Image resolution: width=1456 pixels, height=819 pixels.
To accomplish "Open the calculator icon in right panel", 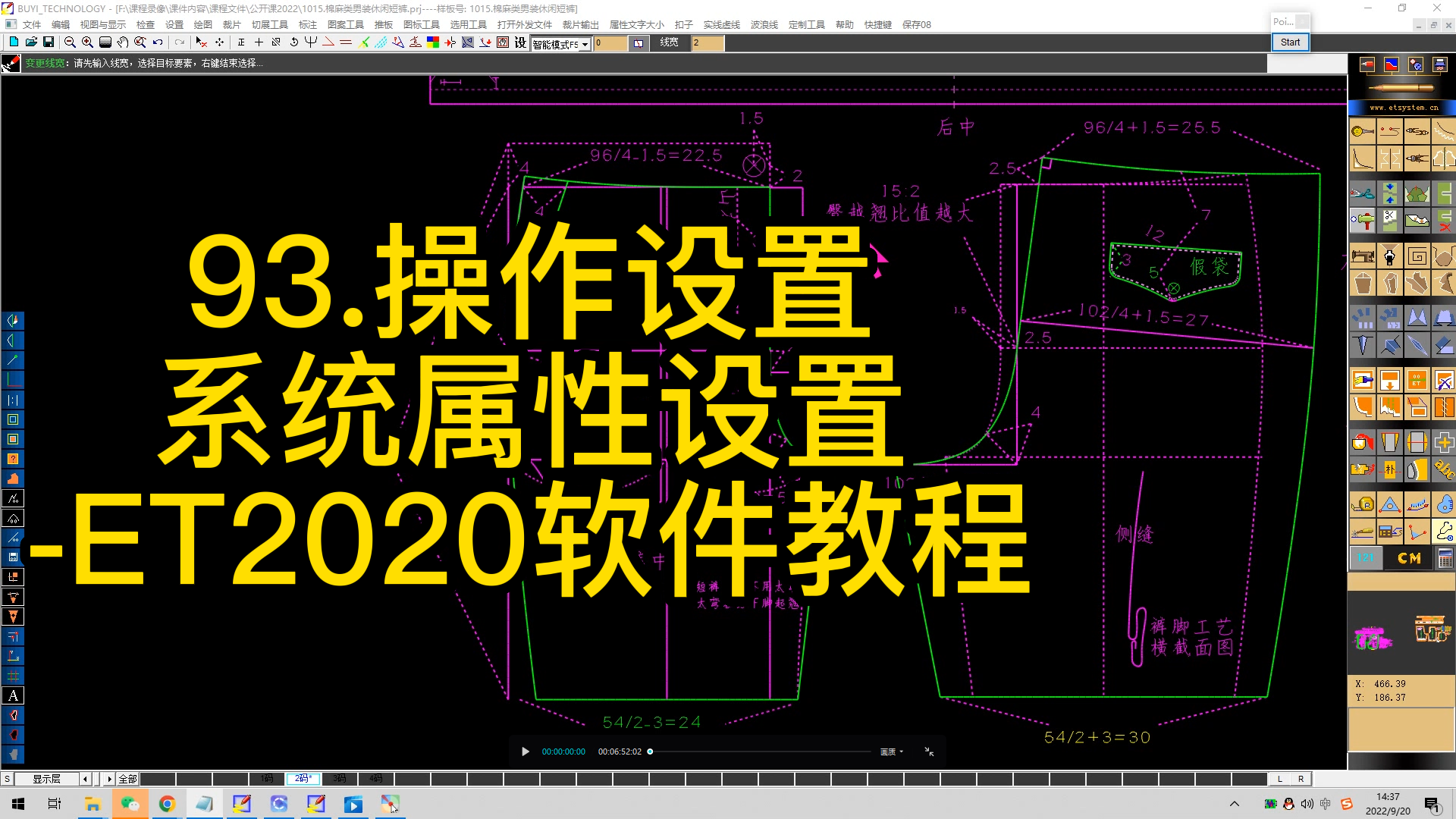I will (x=1445, y=558).
